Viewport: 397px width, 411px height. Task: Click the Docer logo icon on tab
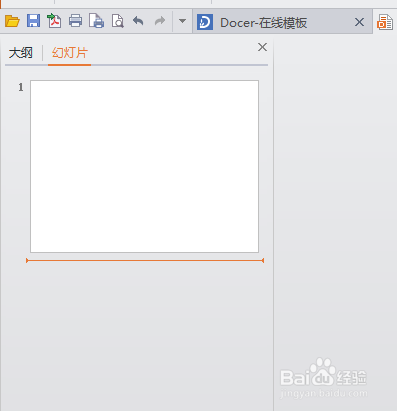point(205,22)
